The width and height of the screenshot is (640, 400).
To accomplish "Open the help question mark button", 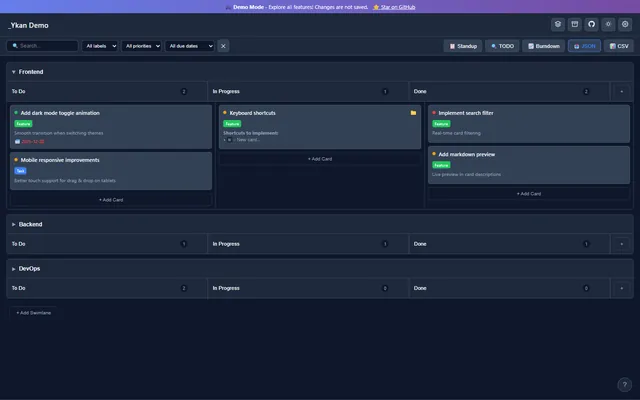I will click(624, 384).
